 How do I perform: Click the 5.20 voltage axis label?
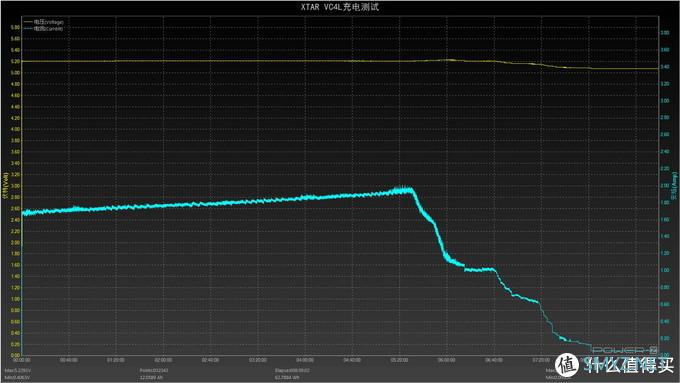(x=15, y=62)
